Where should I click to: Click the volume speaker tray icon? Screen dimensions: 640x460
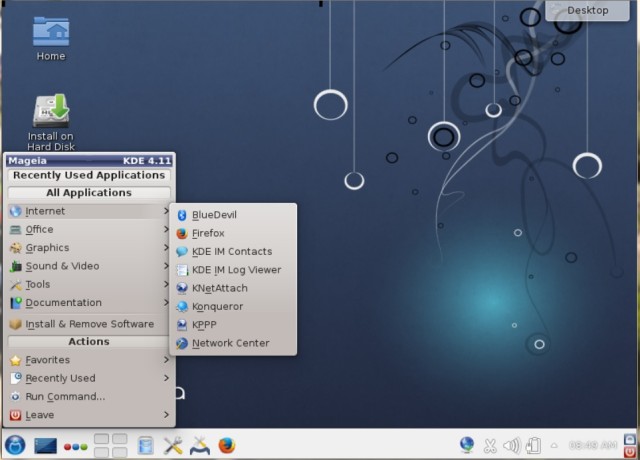coord(512,446)
